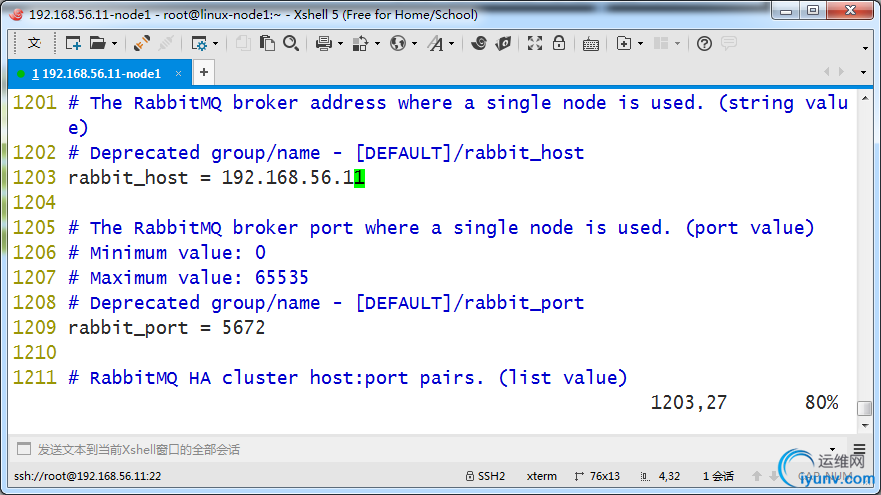Expand the new tab group dropdown arrow
The height and width of the screenshot is (495, 881).
(x=640, y=43)
